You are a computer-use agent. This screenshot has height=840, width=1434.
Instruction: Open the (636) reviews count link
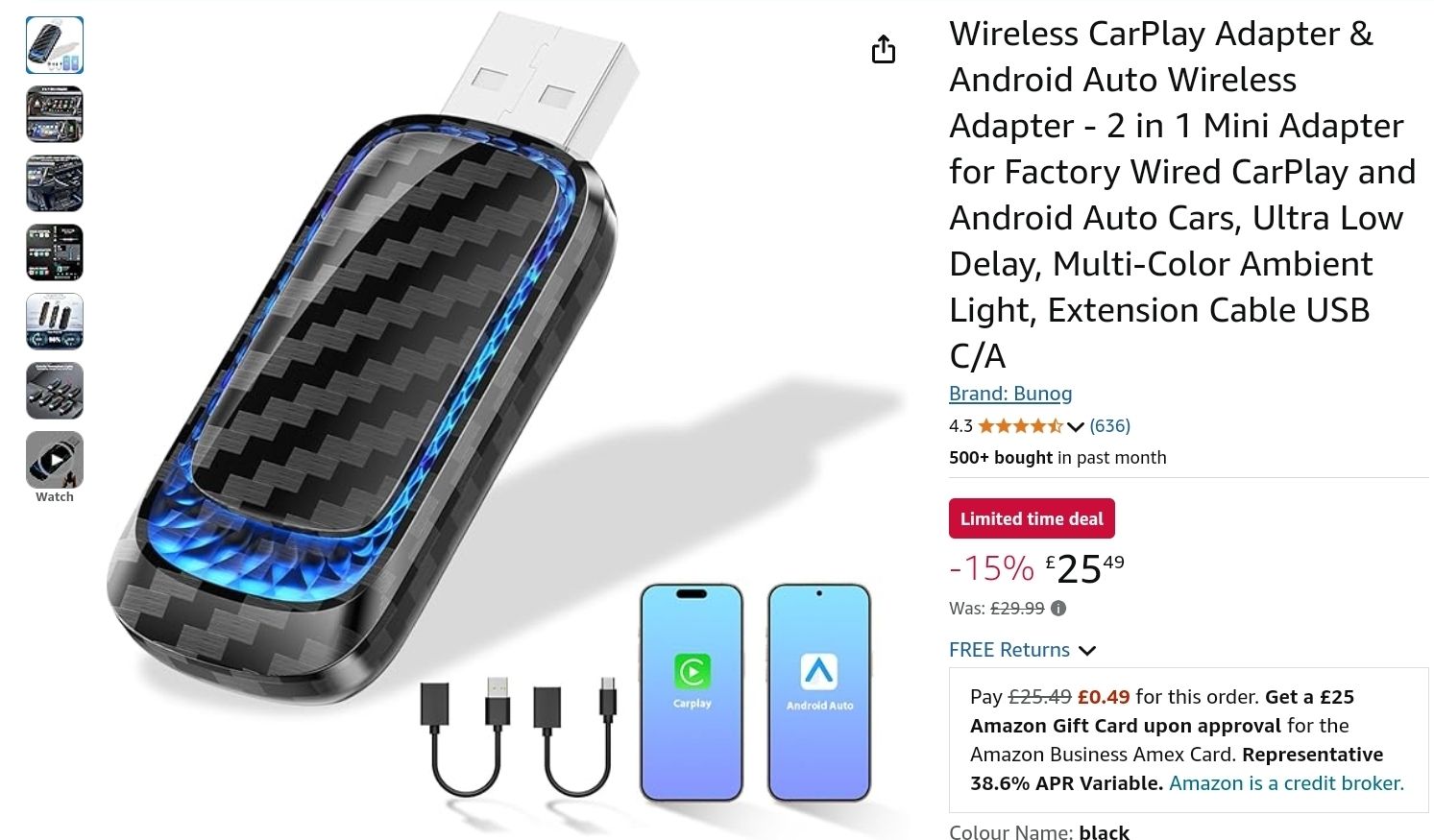(x=1109, y=426)
